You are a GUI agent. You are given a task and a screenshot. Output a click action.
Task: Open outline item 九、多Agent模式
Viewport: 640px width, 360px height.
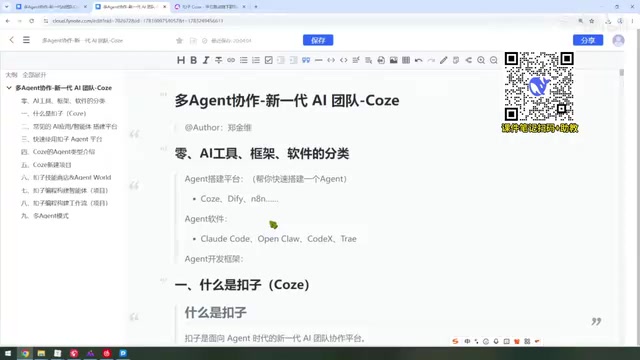tap(44, 216)
